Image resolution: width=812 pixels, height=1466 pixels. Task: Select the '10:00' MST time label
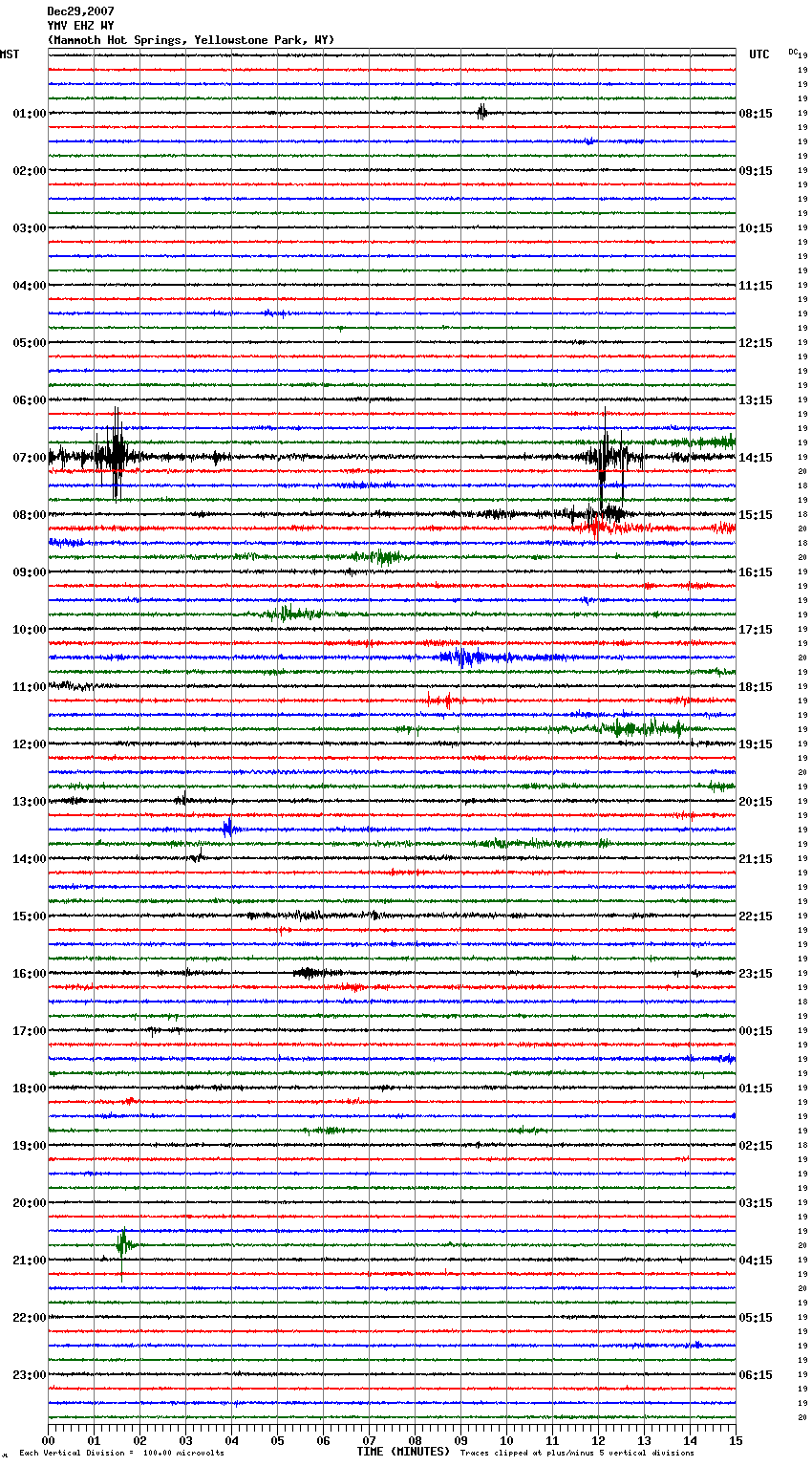pos(30,630)
